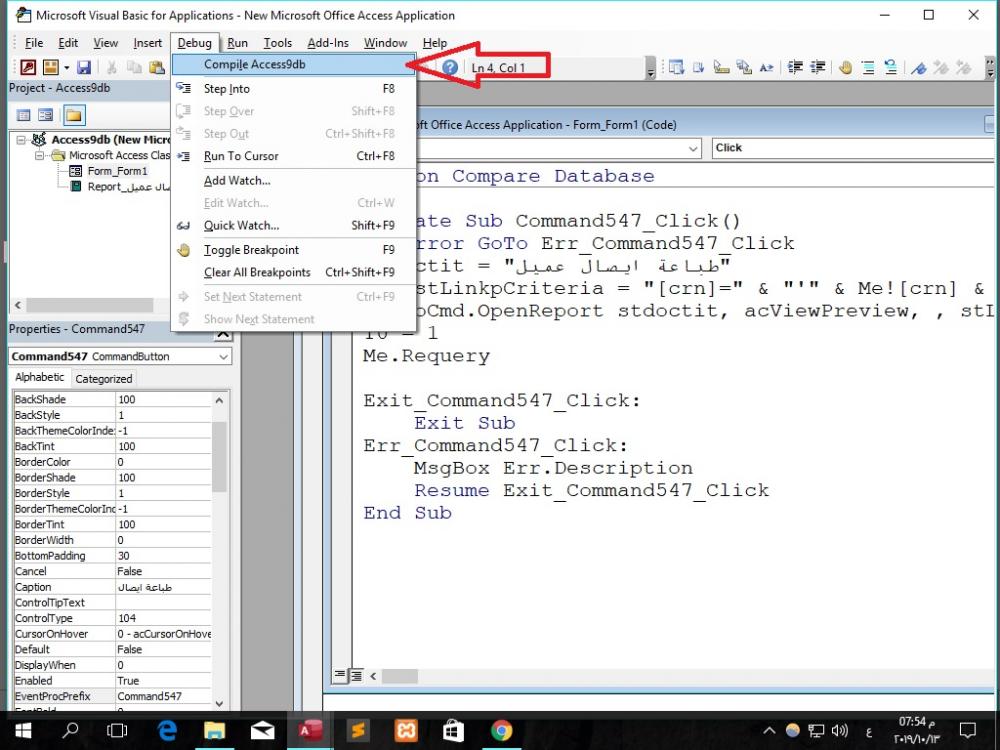1000x750 pixels.
Task: Open Standard toolbar options dropdown
Action: (651, 68)
